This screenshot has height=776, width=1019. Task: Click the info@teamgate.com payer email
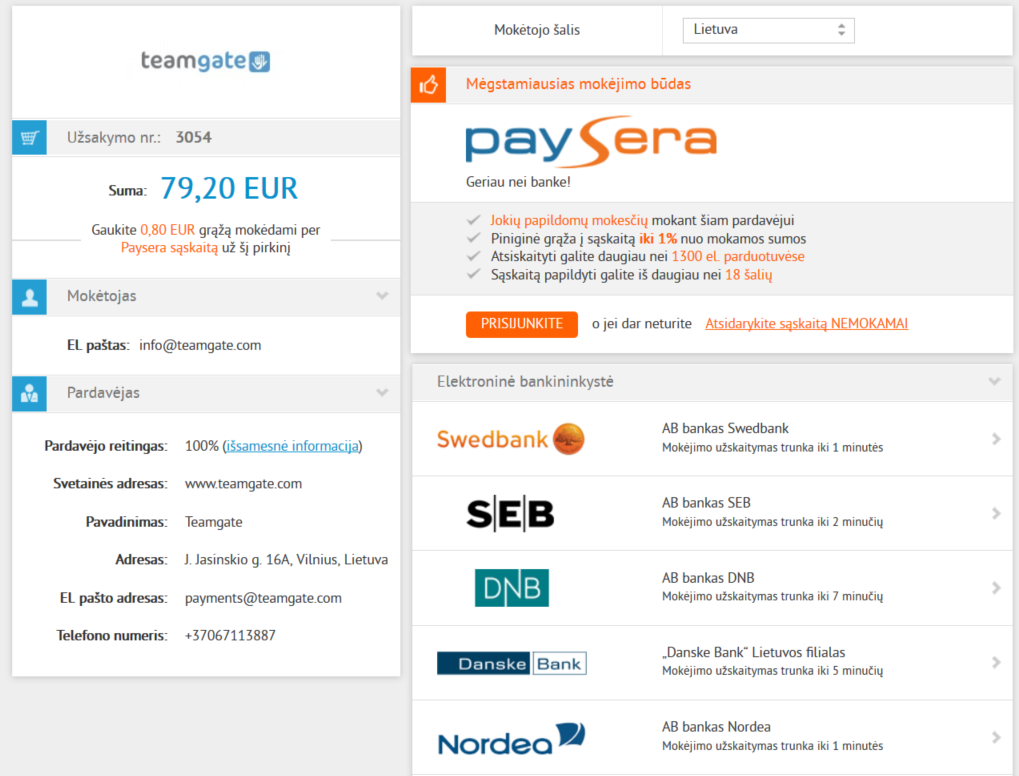pyautogui.click(x=200, y=346)
